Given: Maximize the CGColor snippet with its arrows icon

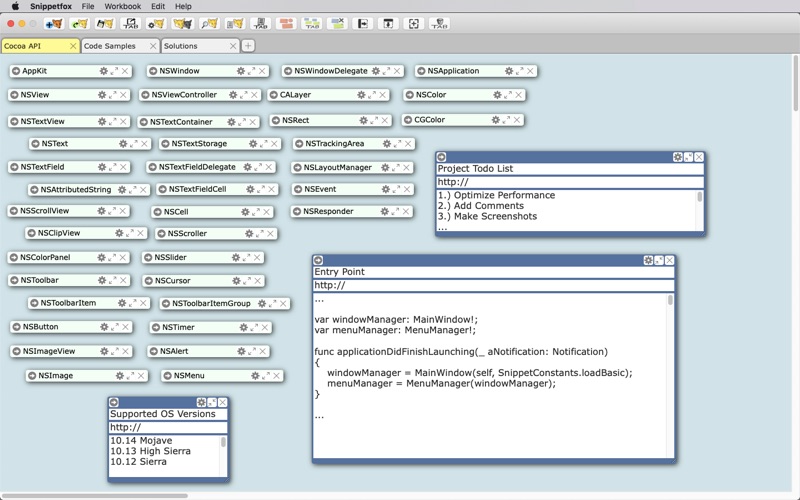Looking at the screenshot, I should click(506, 120).
